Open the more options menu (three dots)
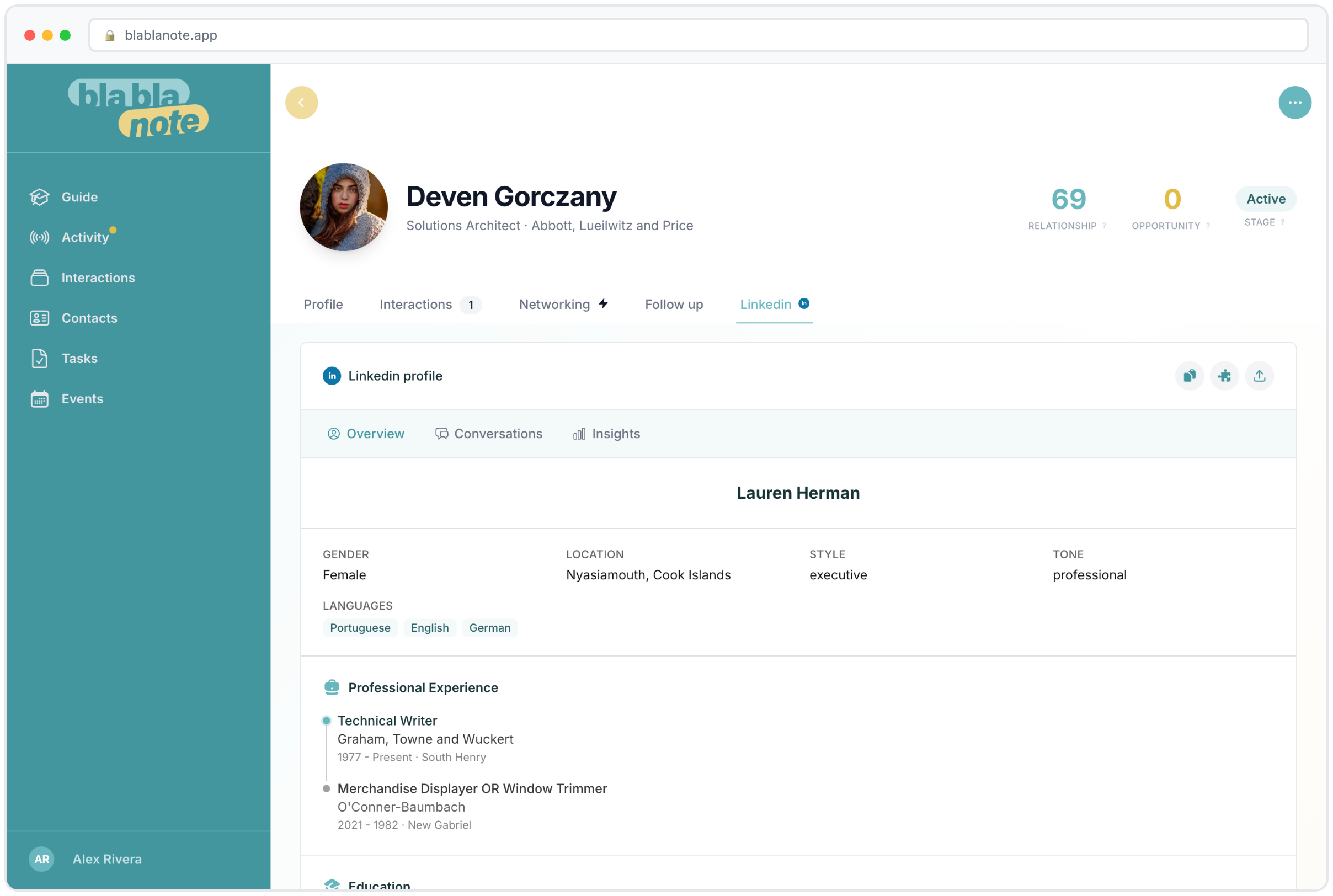The image size is (1333, 896). 1295,102
